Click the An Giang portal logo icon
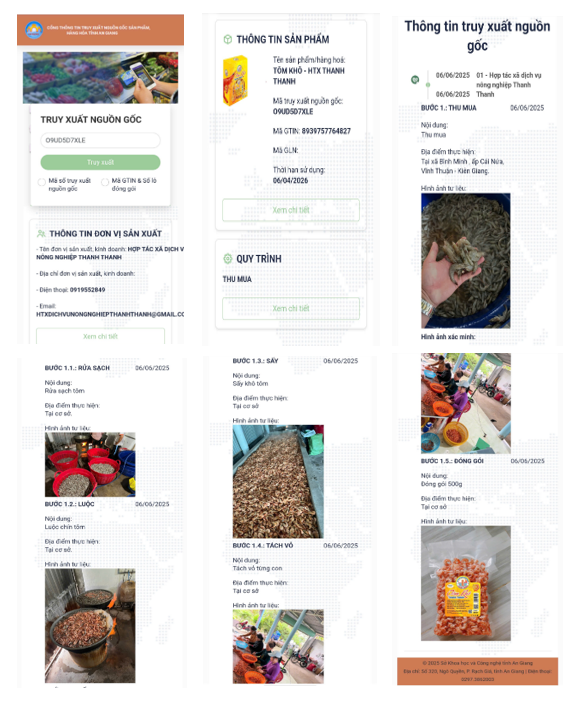This screenshot has width=575, height=702. (34, 30)
